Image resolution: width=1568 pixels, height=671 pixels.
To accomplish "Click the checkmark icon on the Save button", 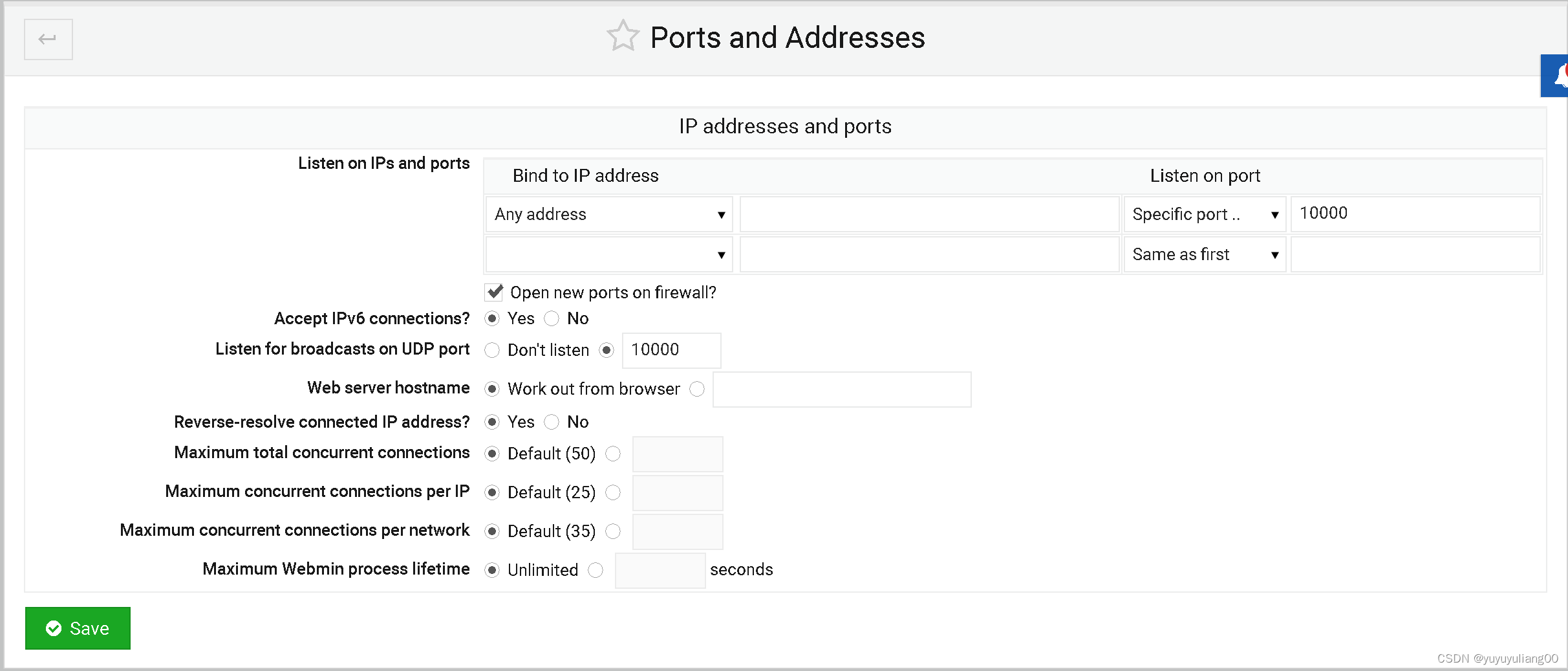I will click(55, 628).
